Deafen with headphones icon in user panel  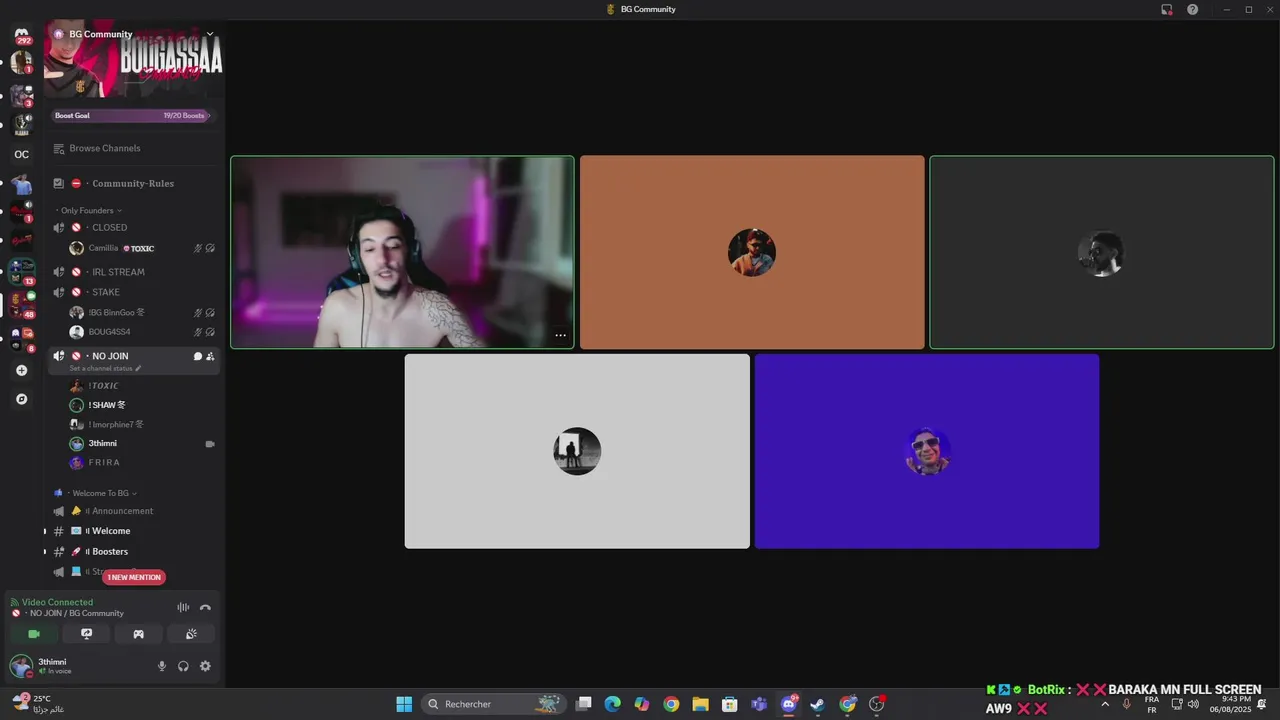click(x=183, y=666)
